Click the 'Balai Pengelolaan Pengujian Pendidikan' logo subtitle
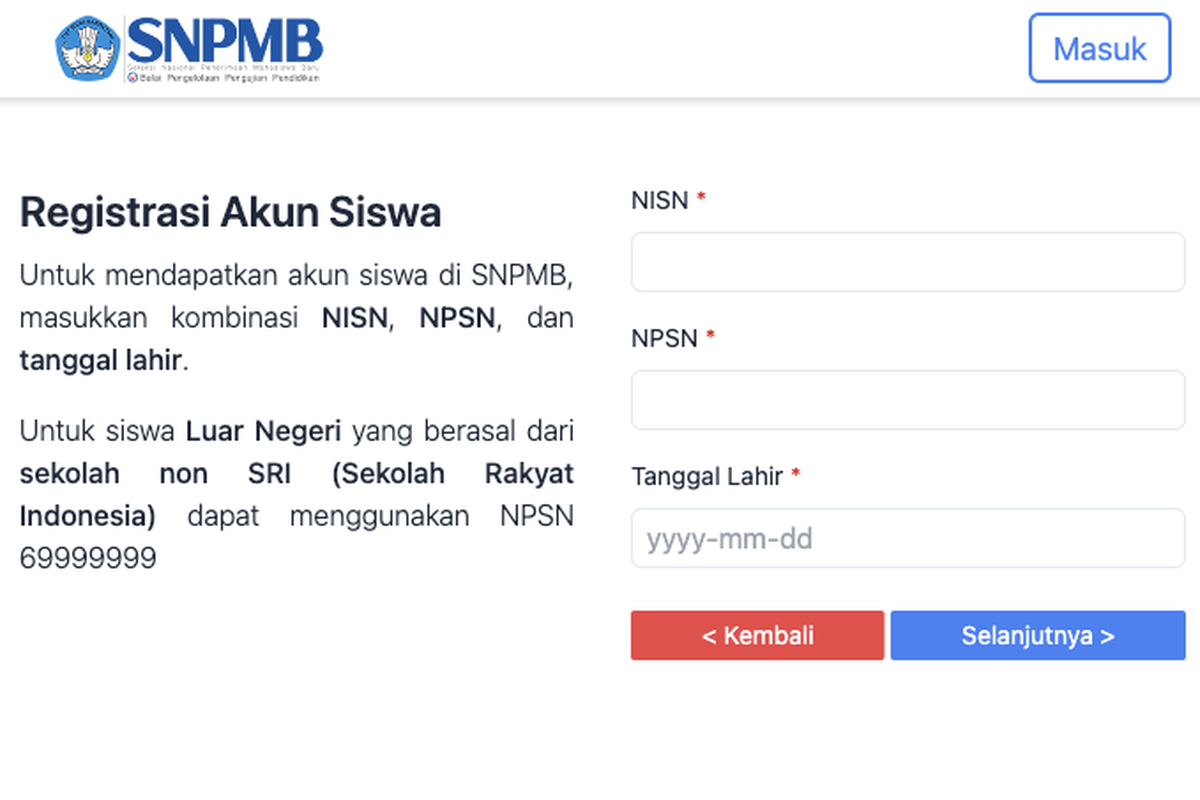This screenshot has width=1200, height=800. [x=229, y=77]
